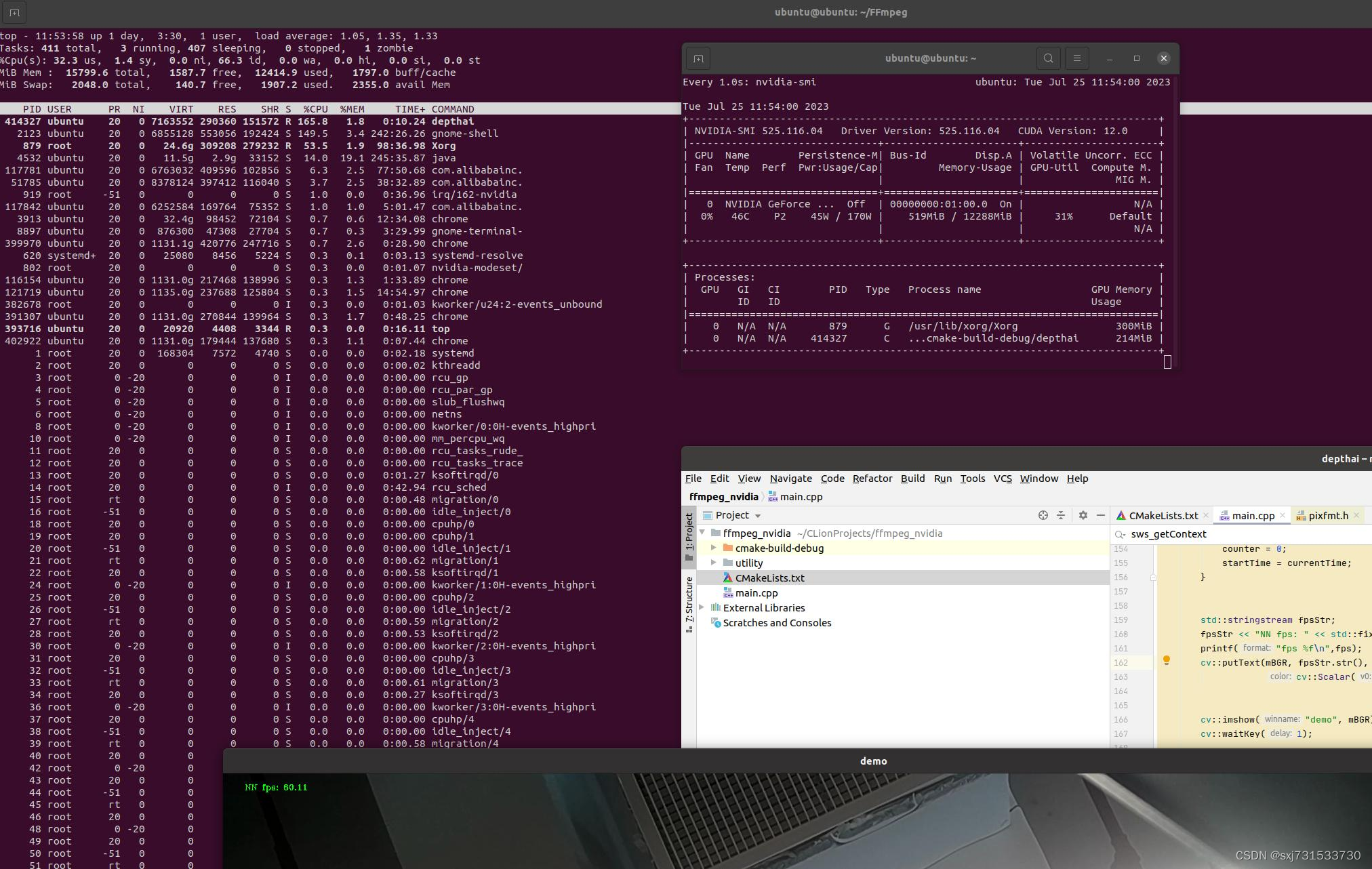
Task: Close the CMakeLists.txt editor tab
Action: pos(1206,516)
